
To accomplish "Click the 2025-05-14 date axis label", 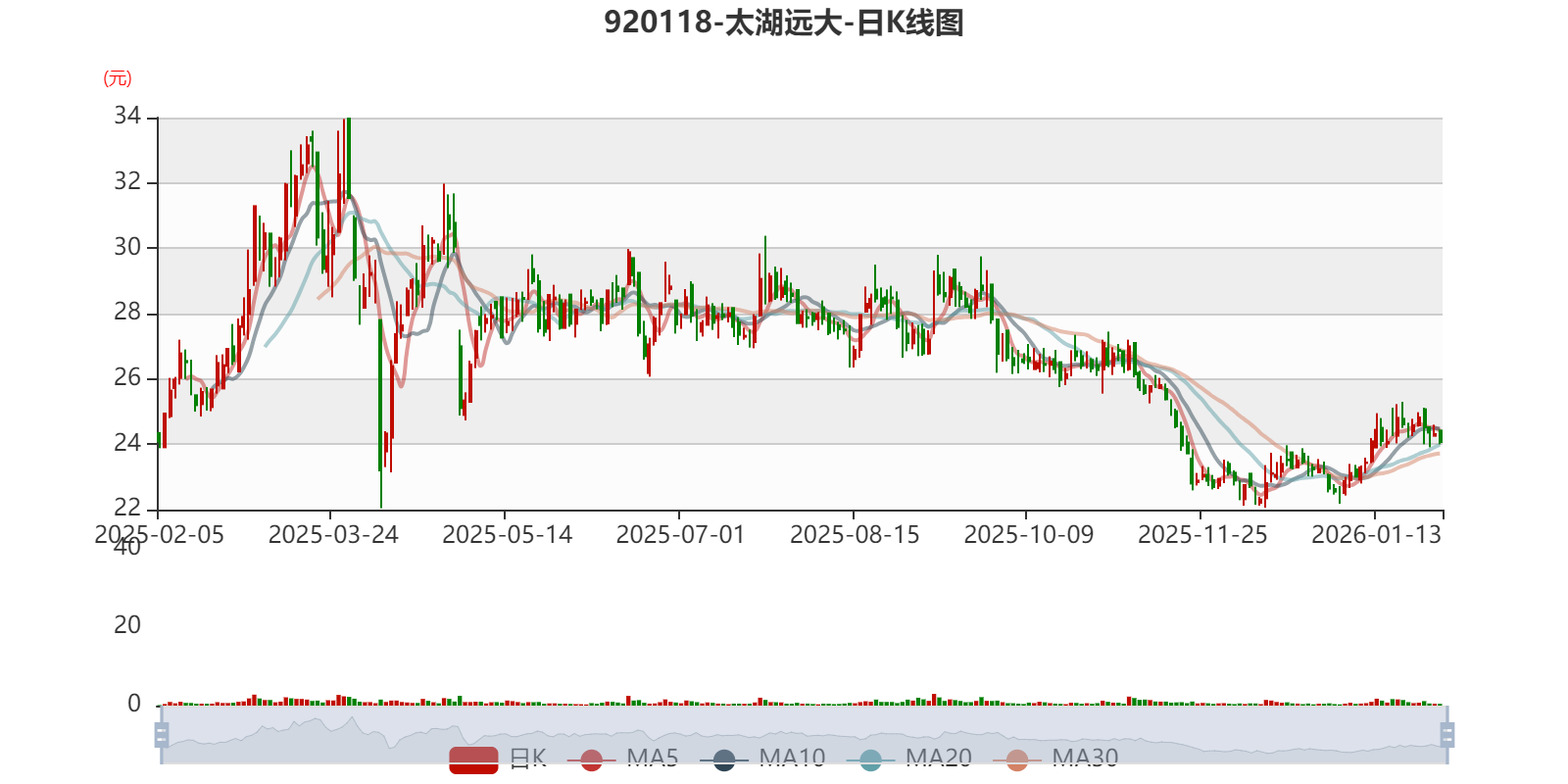I will pyautogui.click(x=507, y=535).
